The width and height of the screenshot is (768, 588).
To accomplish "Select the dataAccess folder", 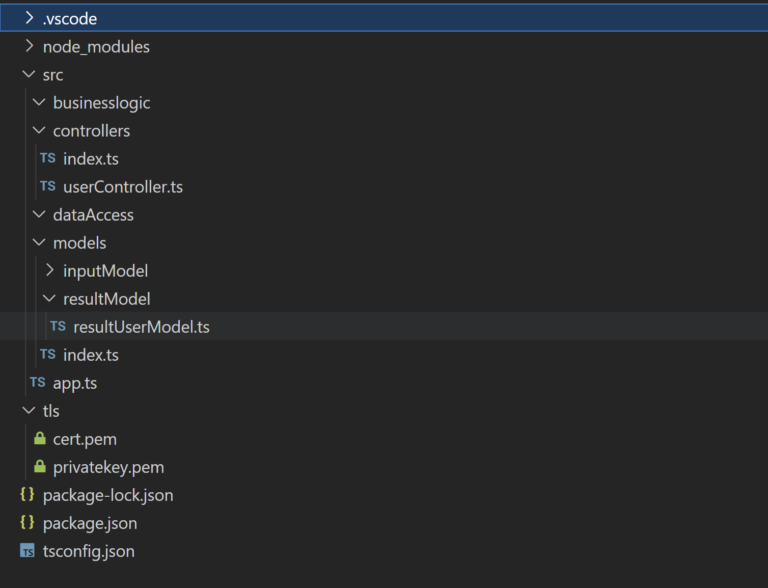I will click(x=93, y=215).
